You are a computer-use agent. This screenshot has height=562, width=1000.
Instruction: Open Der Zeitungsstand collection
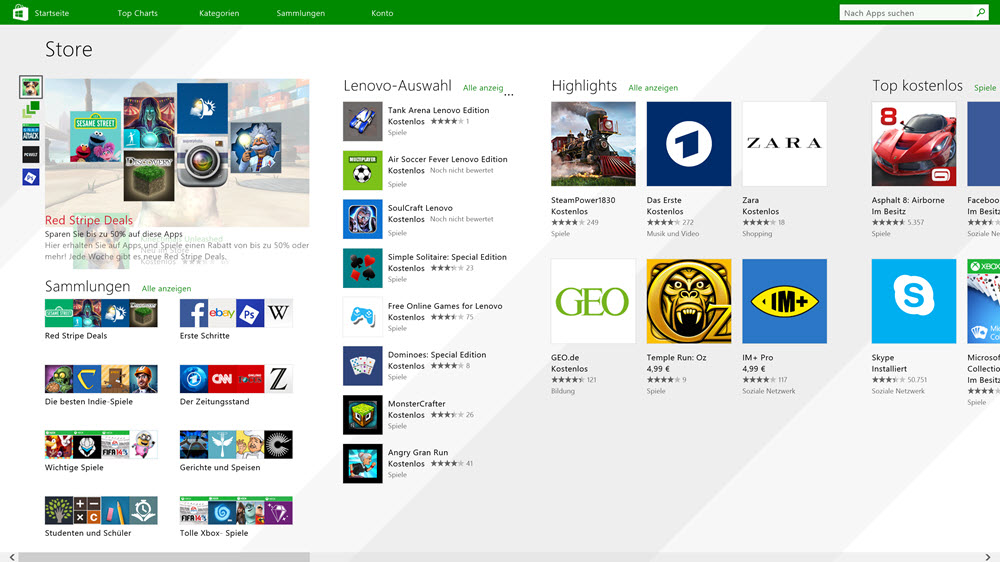[236, 385]
